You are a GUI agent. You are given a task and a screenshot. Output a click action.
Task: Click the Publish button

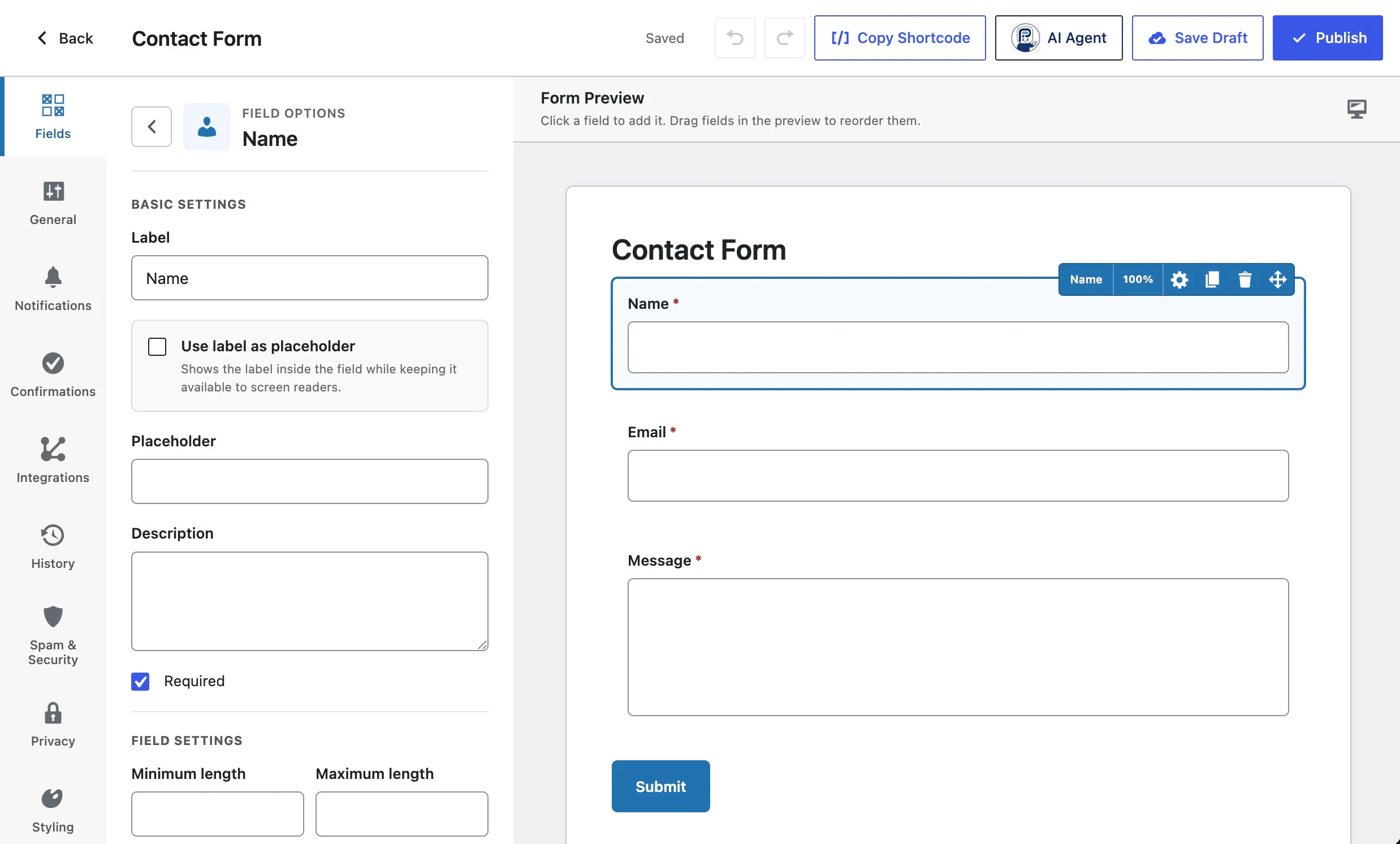pyautogui.click(x=1327, y=38)
